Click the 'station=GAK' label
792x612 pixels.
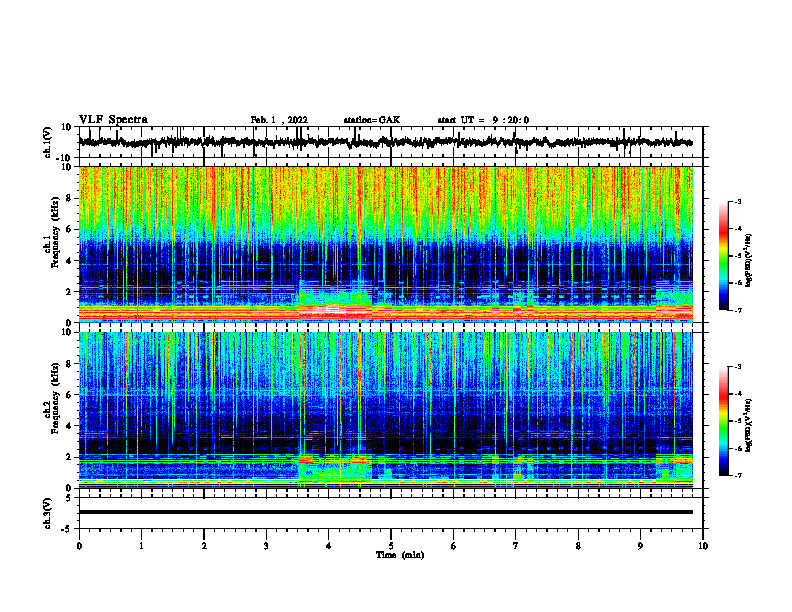(372, 120)
